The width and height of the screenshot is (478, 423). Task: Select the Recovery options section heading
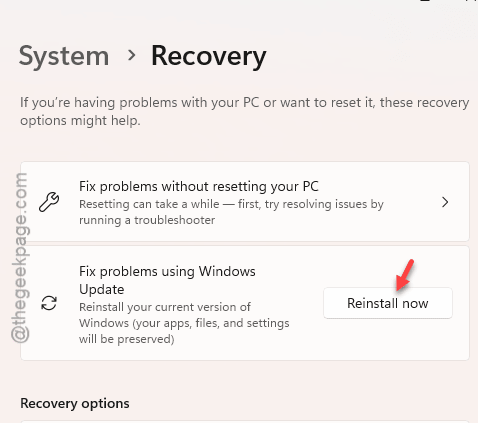(x=75, y=404)
